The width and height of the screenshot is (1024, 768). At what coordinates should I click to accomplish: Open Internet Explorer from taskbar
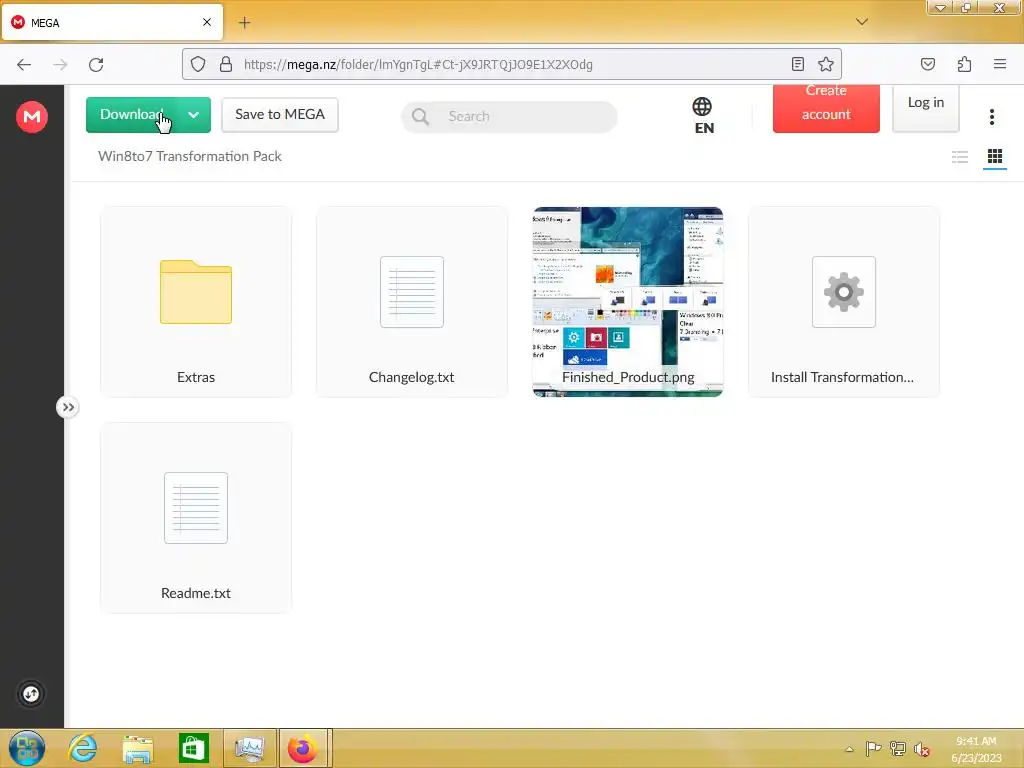coord(82,748)
